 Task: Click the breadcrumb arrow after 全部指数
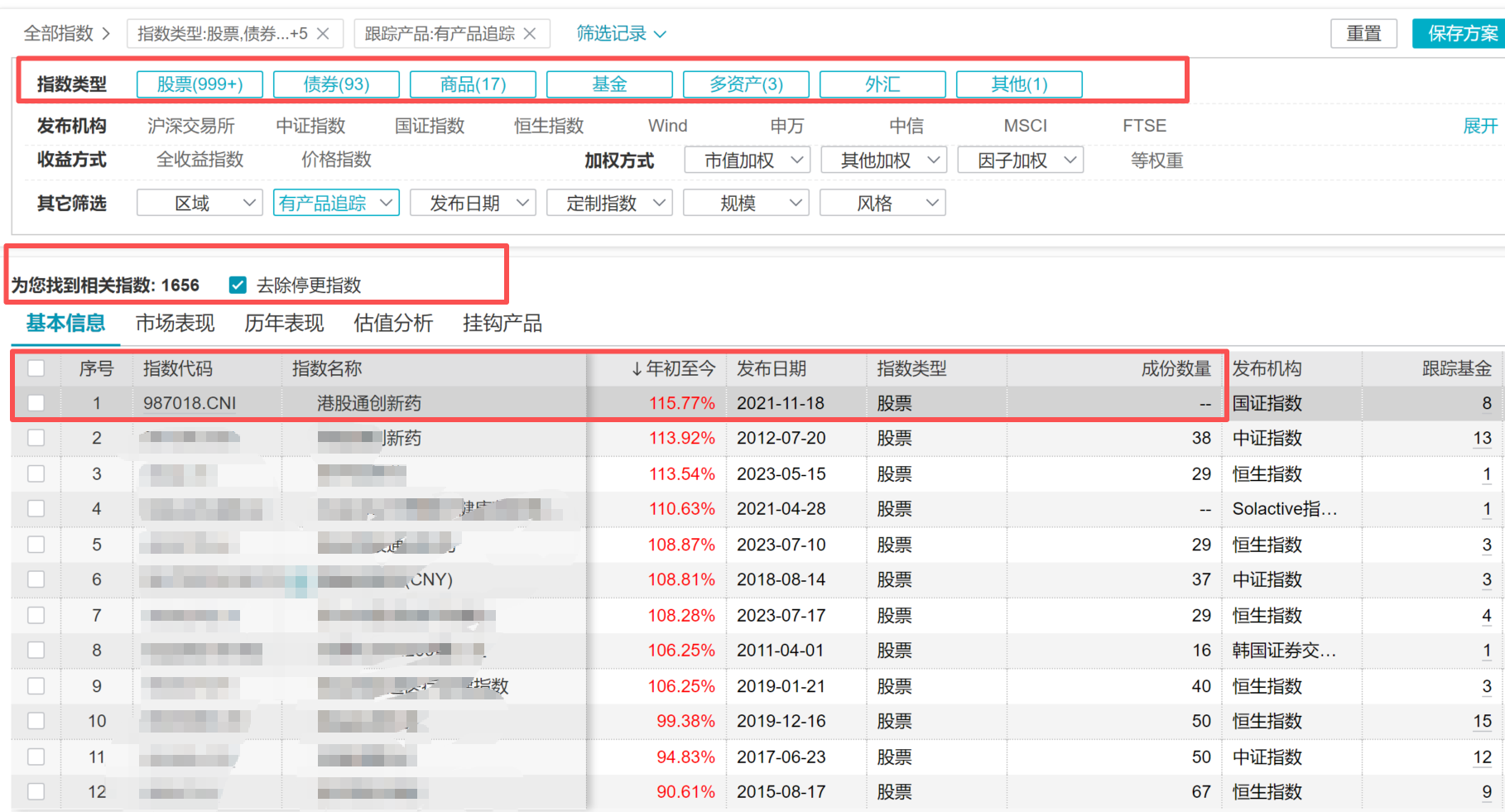[x=106, y=34]
